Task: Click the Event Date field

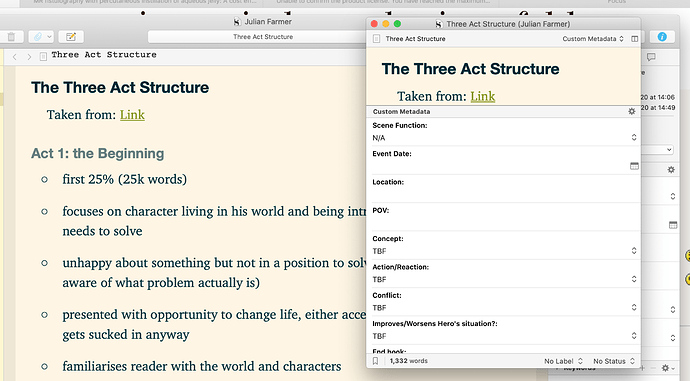Action: click(499, 166)
